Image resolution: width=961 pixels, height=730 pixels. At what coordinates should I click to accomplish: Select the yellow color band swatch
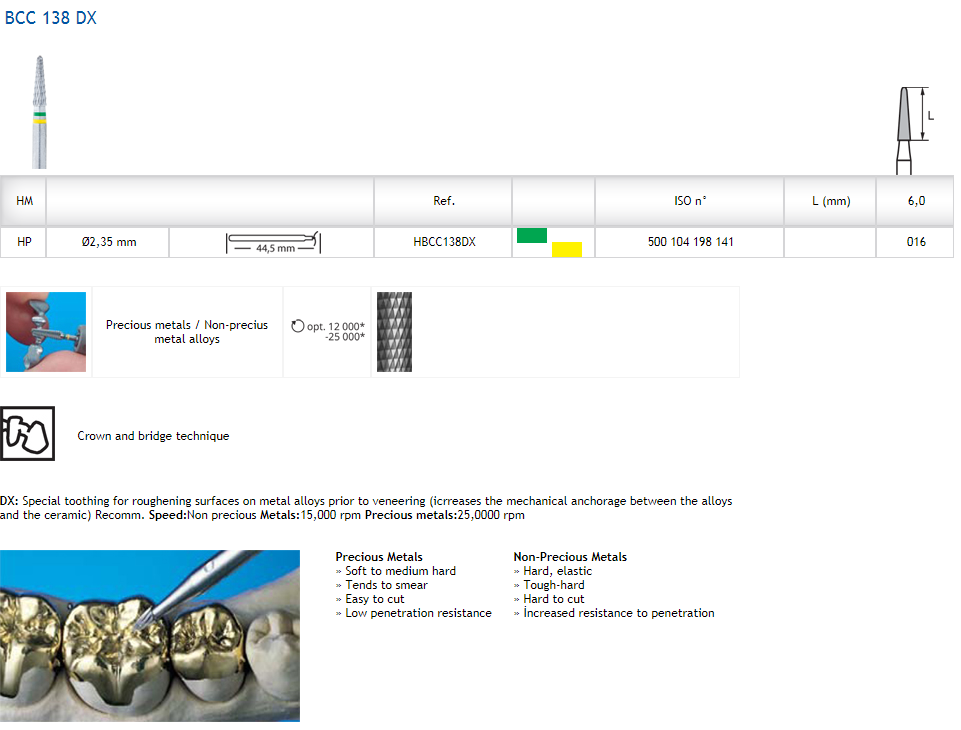[x=566, y=249]
